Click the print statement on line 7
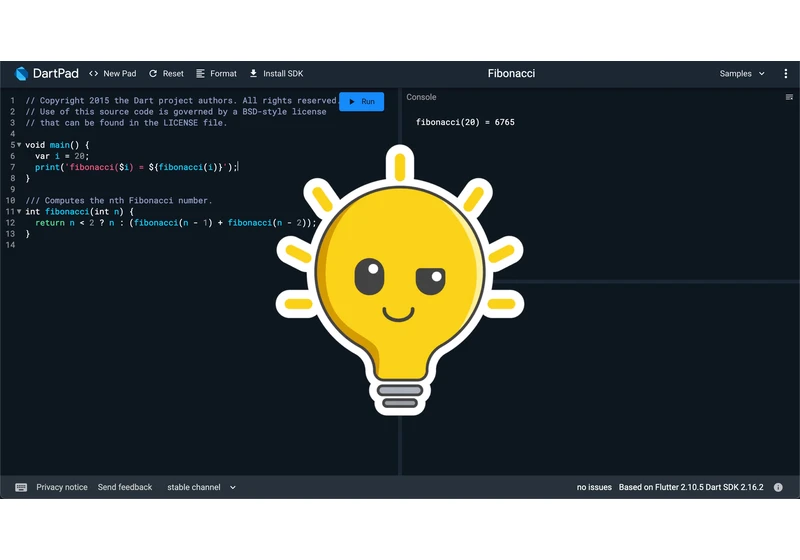The image size is (800, 560). pos(136,167)
